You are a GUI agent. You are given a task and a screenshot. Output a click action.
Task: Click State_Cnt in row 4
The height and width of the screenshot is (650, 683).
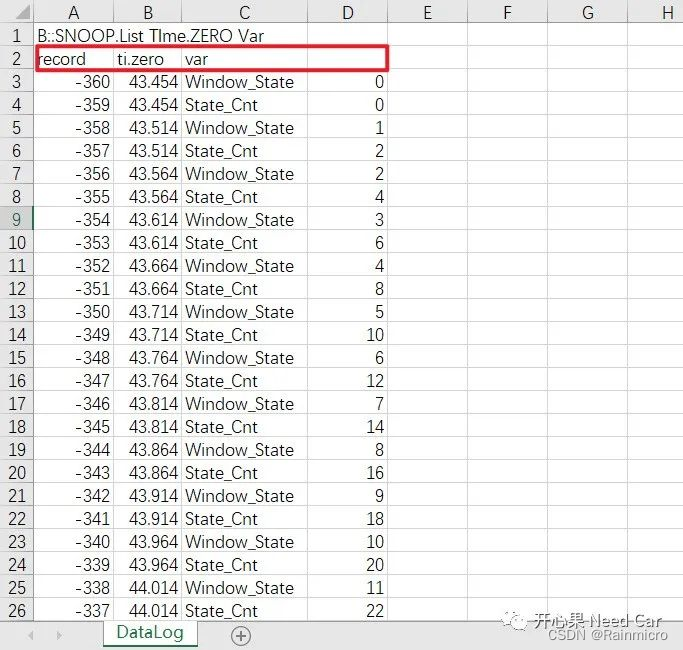[x=244, y=105]
